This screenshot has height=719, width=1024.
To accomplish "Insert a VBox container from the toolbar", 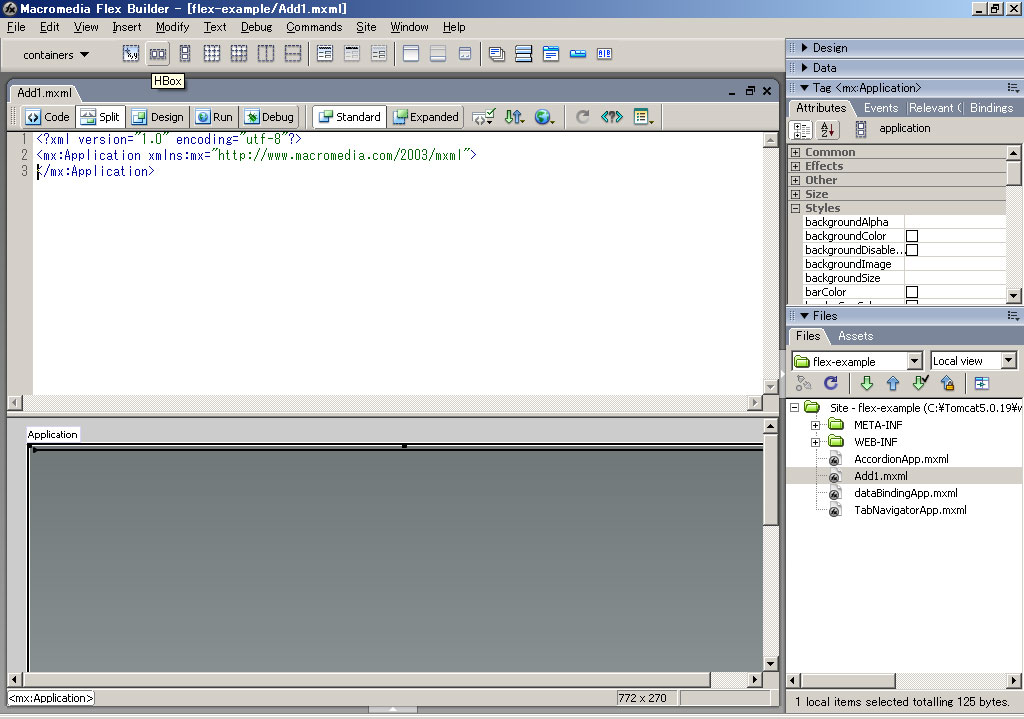I will [x=185, y=54].
